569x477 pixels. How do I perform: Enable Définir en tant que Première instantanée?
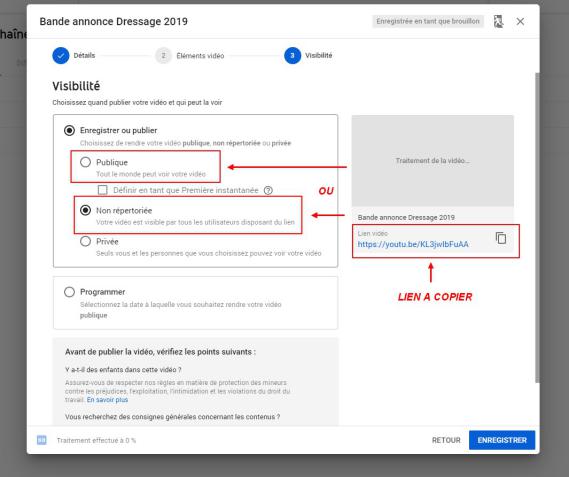point(103,190)
